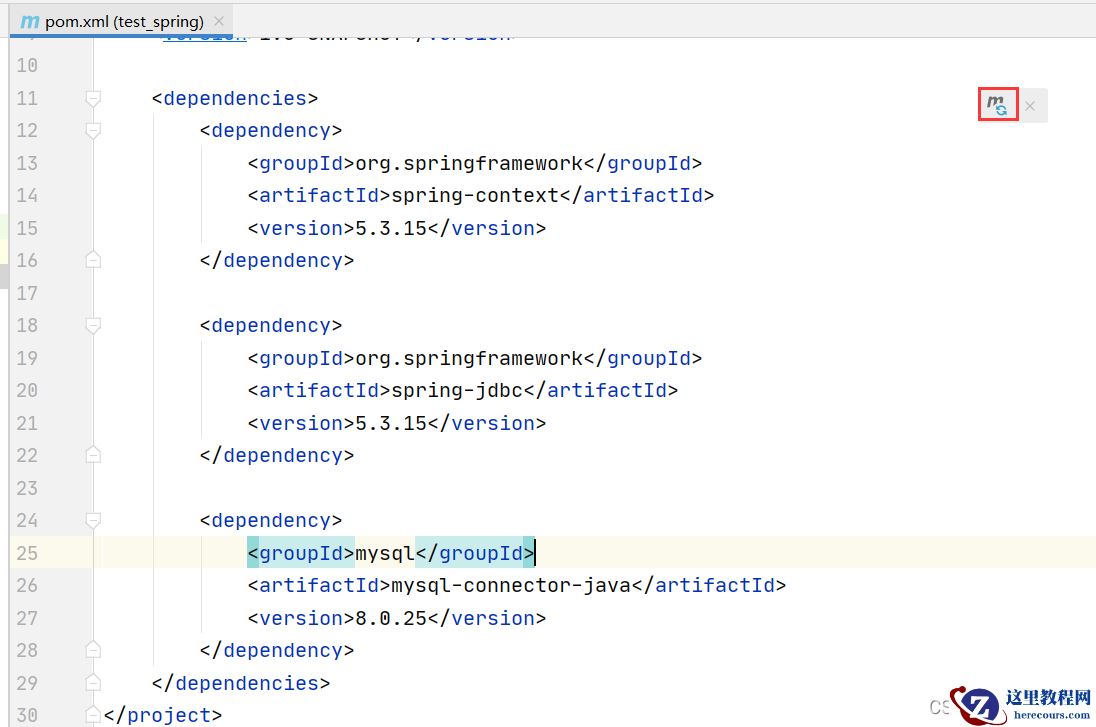The height and width of the screenshot is (727, 1096).
Task: Click the fold end marker at line 16
Action: click(x=93, y=260)
